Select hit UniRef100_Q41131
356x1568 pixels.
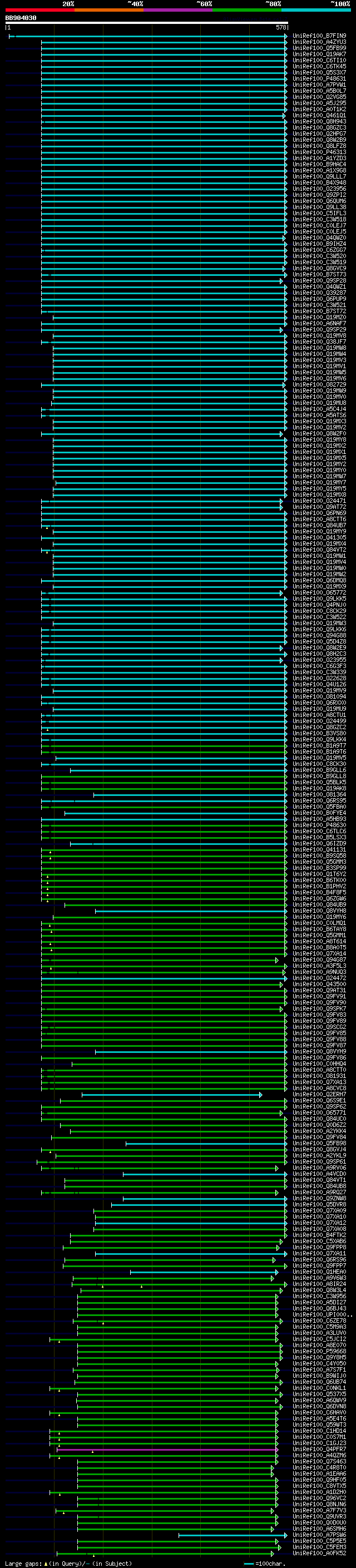tap(319, 850)
